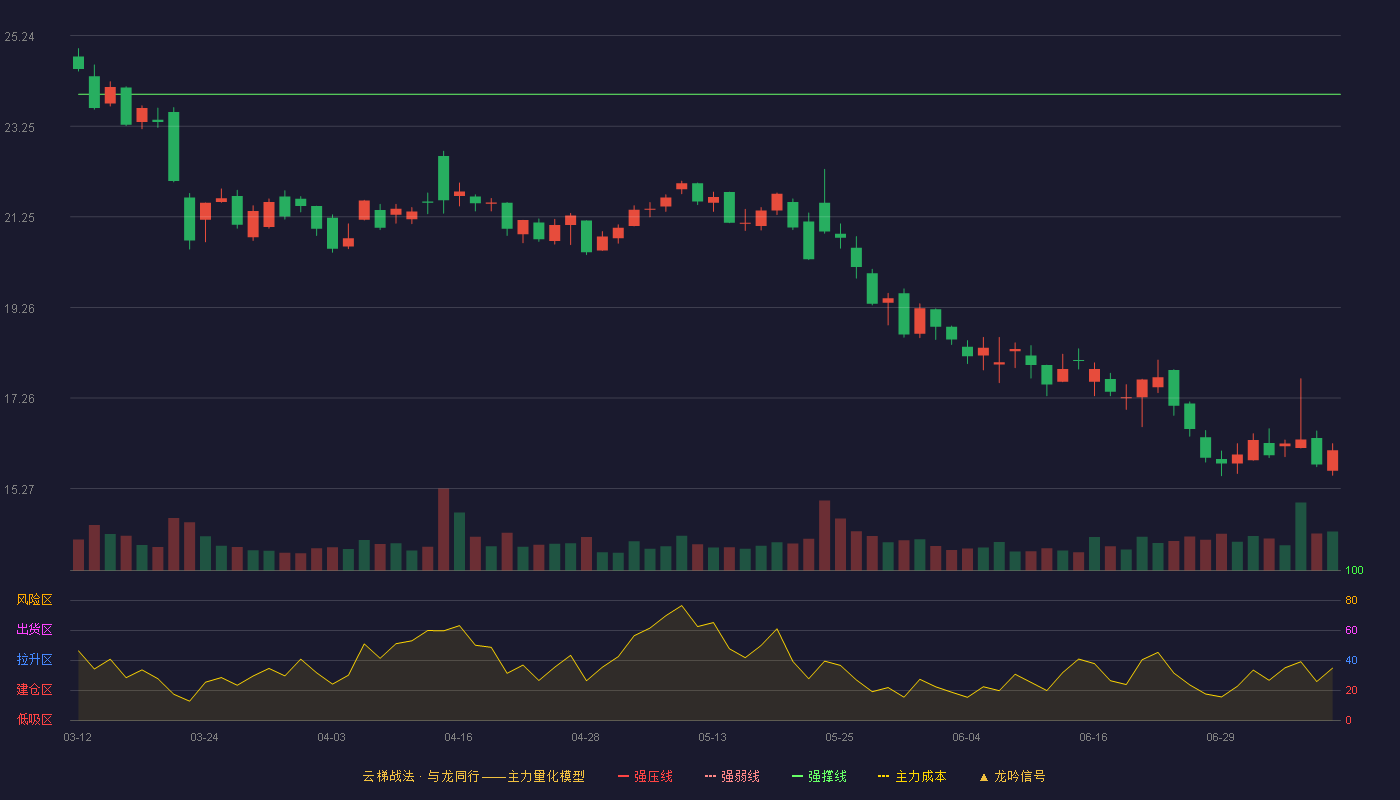Toggle the green 强撑线 legend entry
1400x800 pixels.
[x=819, y=776]
